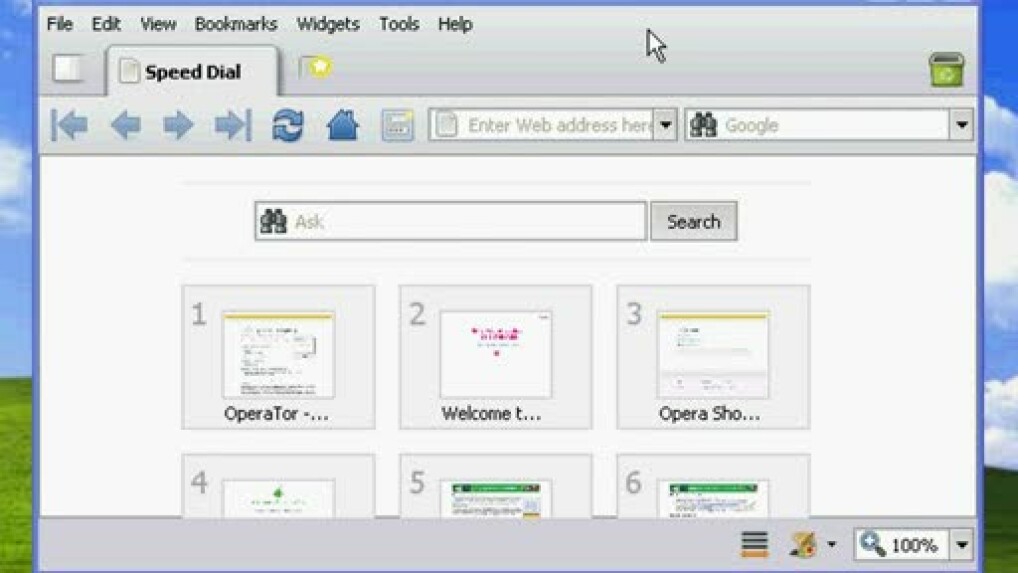
Task: Click the Forward arrow button
Action: pyautogui.click(x=178, y=125)
